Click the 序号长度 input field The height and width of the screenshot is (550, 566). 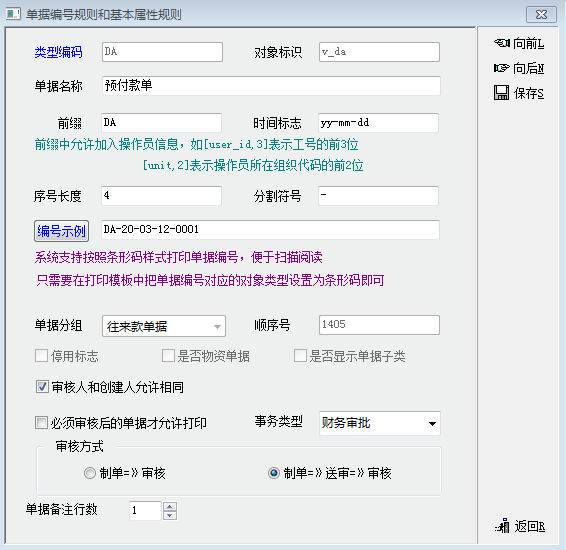(x=161, y=196)
